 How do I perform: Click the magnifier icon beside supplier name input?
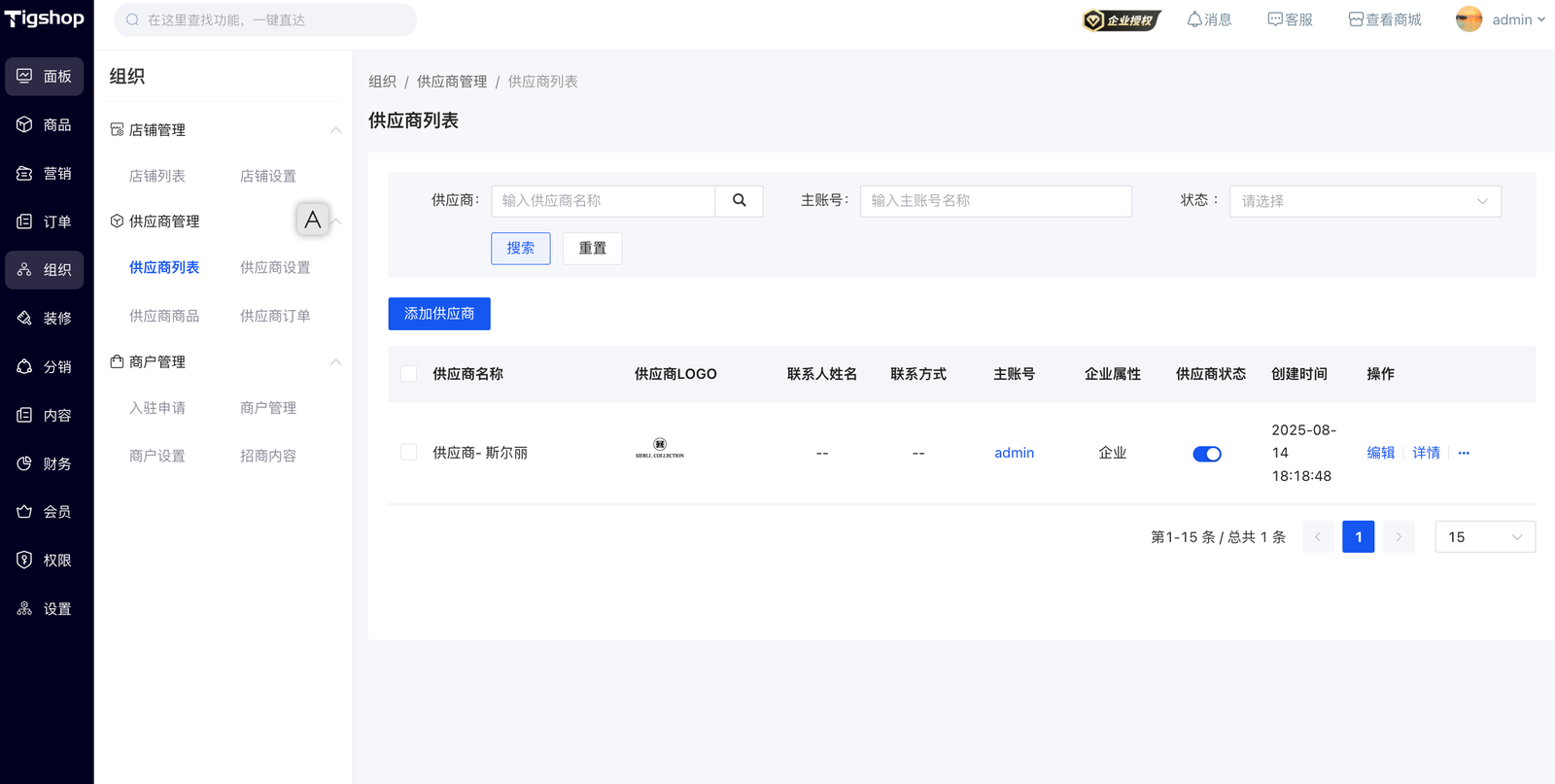tap(739, 201)
